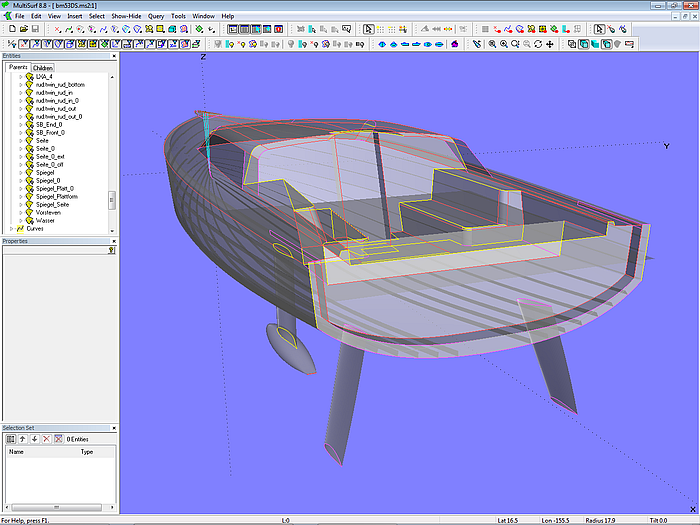
Task: Open the Insert menu
Action: [x=75, y=16]
